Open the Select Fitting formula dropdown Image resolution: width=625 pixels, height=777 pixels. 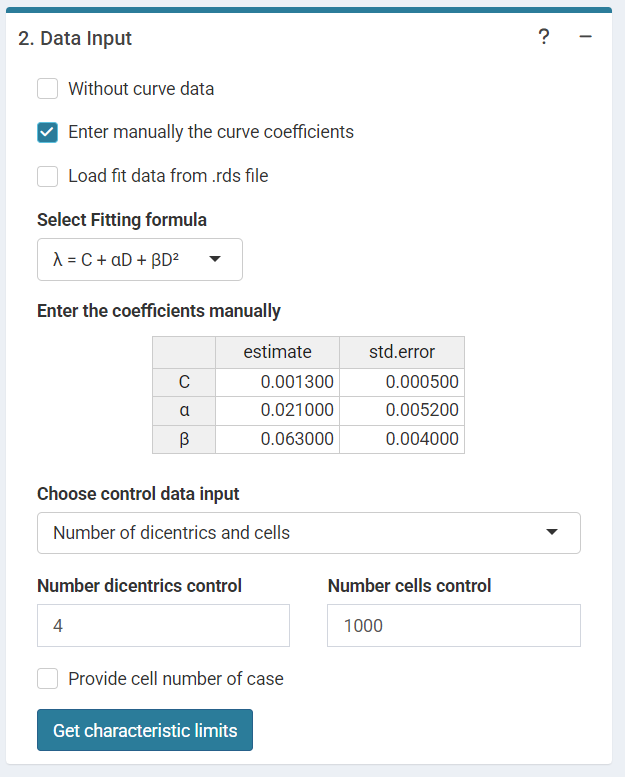[140, 259]
